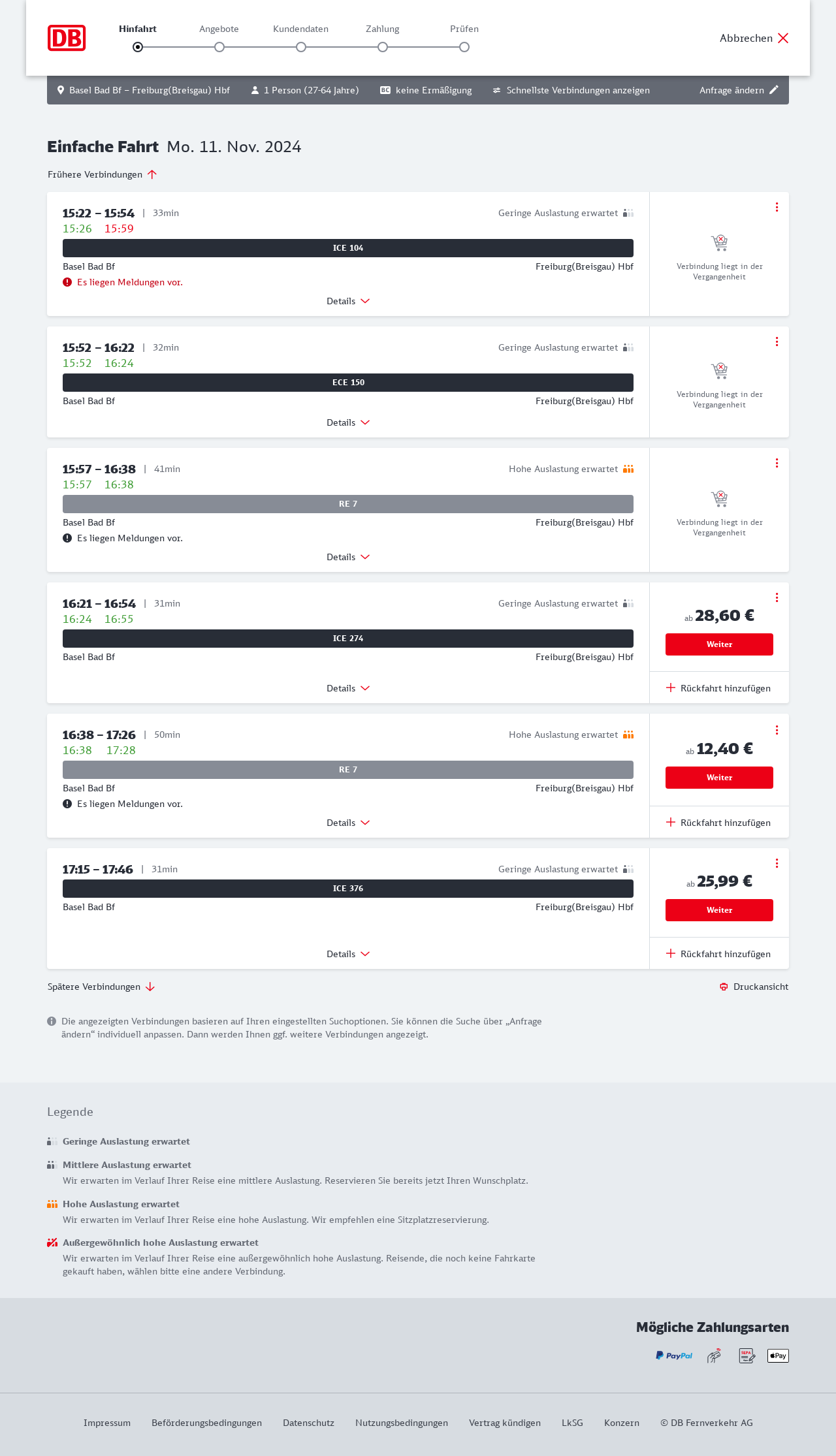
Task: Add return trip to 17:15 ICE 376
Action: (x=718, y=954)
